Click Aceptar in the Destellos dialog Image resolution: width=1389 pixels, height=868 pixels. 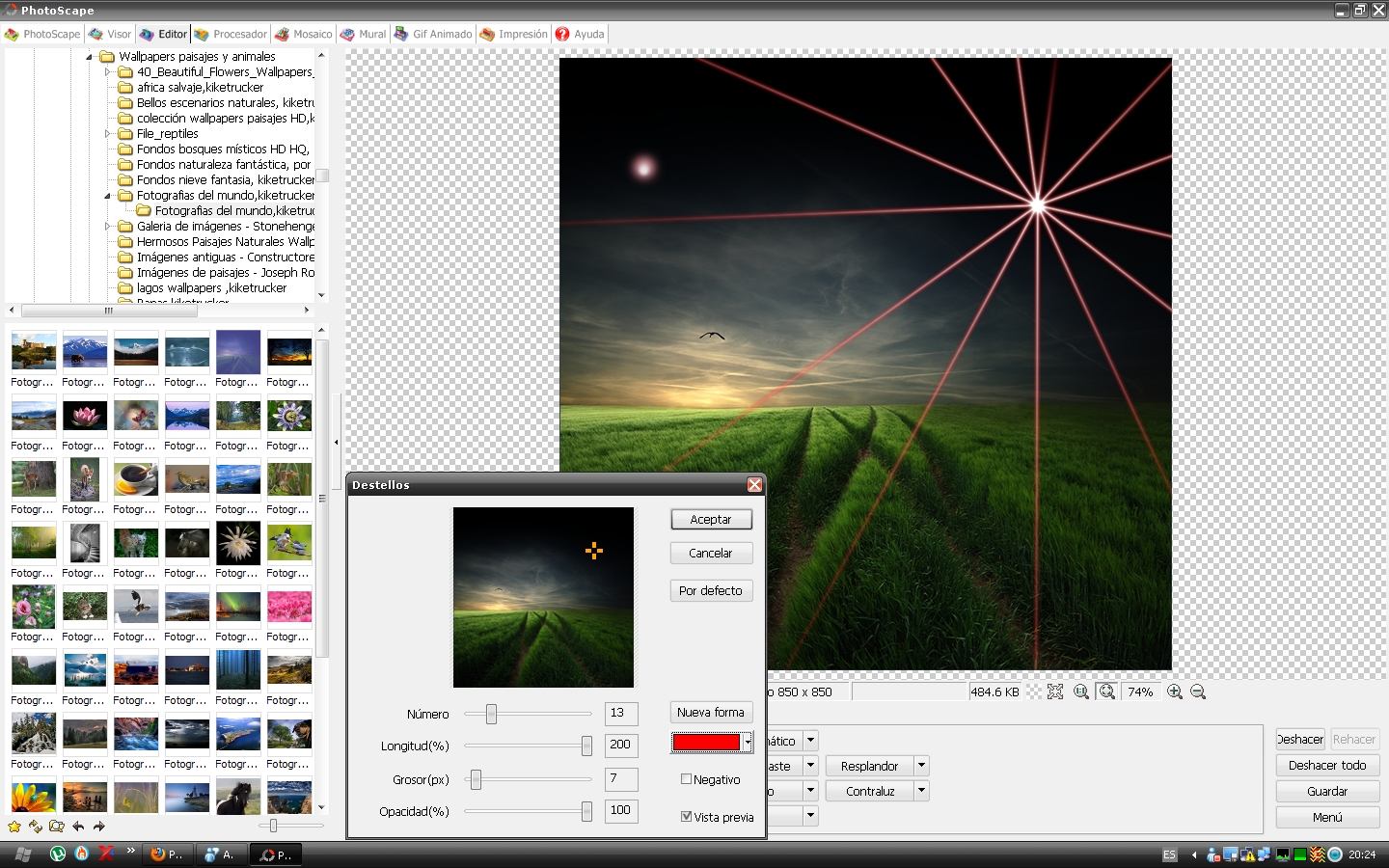pyautogui.click(x=711, y=520)
